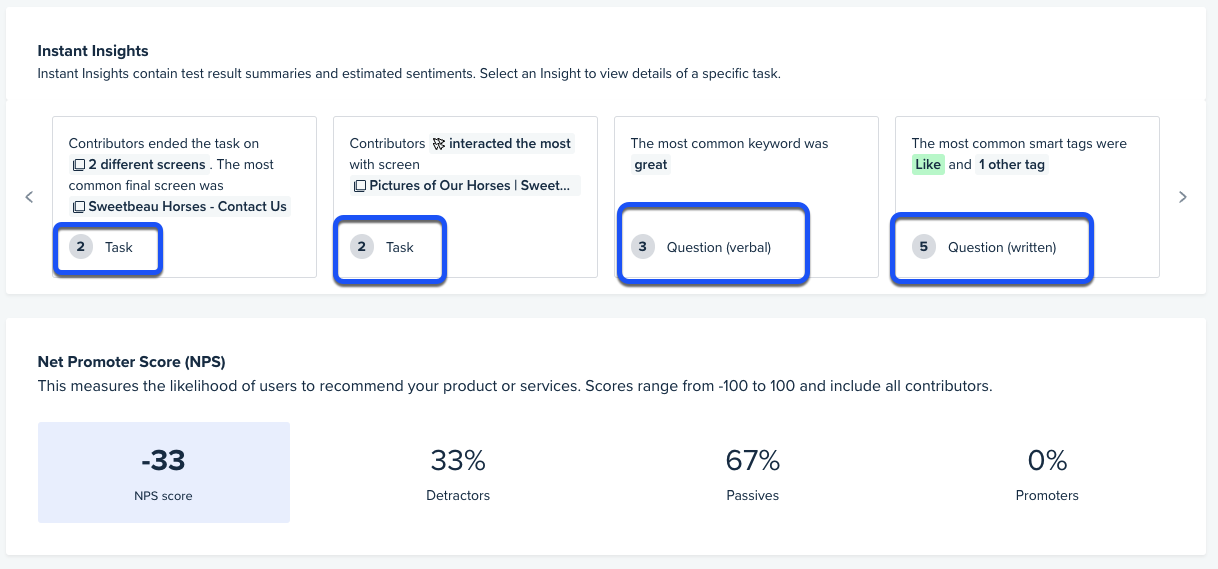The image size is (1218, 569).
Task: Click the interaction icon before 'interacted the most'
Action: coord(438,144)
